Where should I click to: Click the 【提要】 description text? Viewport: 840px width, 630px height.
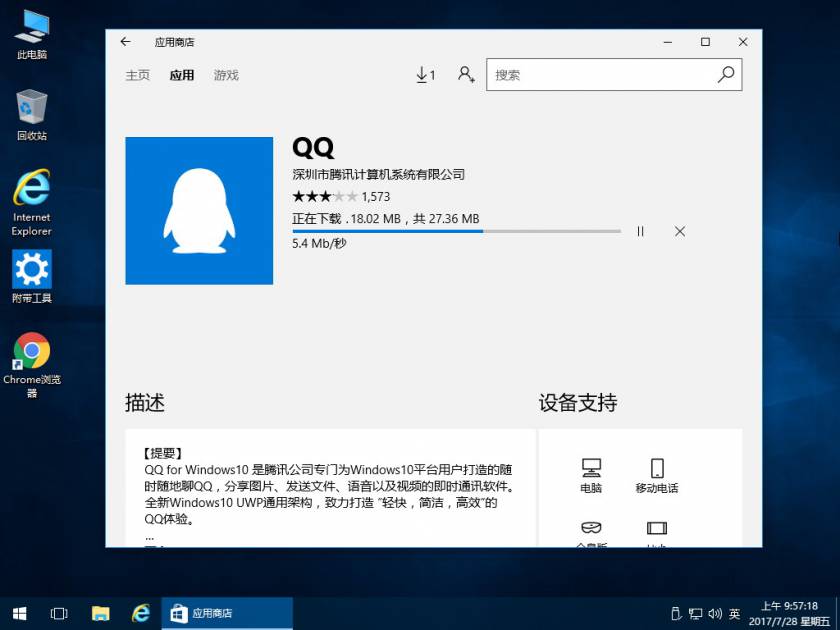[163, 453]
